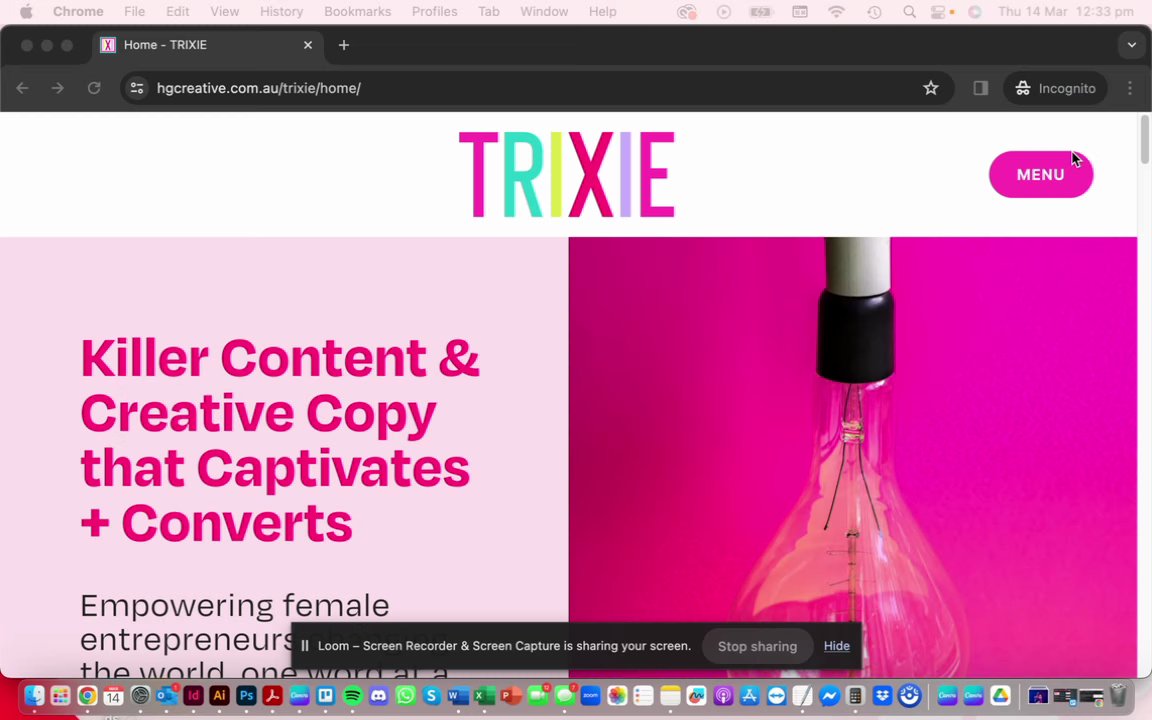Open the MENU button on the TRIXIE site
The width and height of the screenshot is (1152, 720).
[x=1040, y=174]
